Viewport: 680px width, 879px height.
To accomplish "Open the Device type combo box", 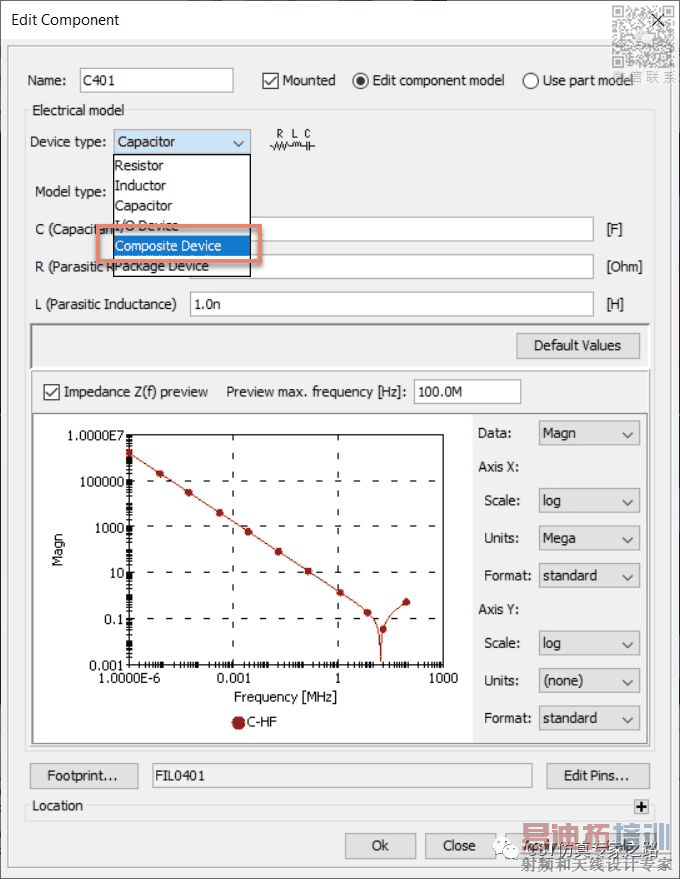I will coord(182,142).
